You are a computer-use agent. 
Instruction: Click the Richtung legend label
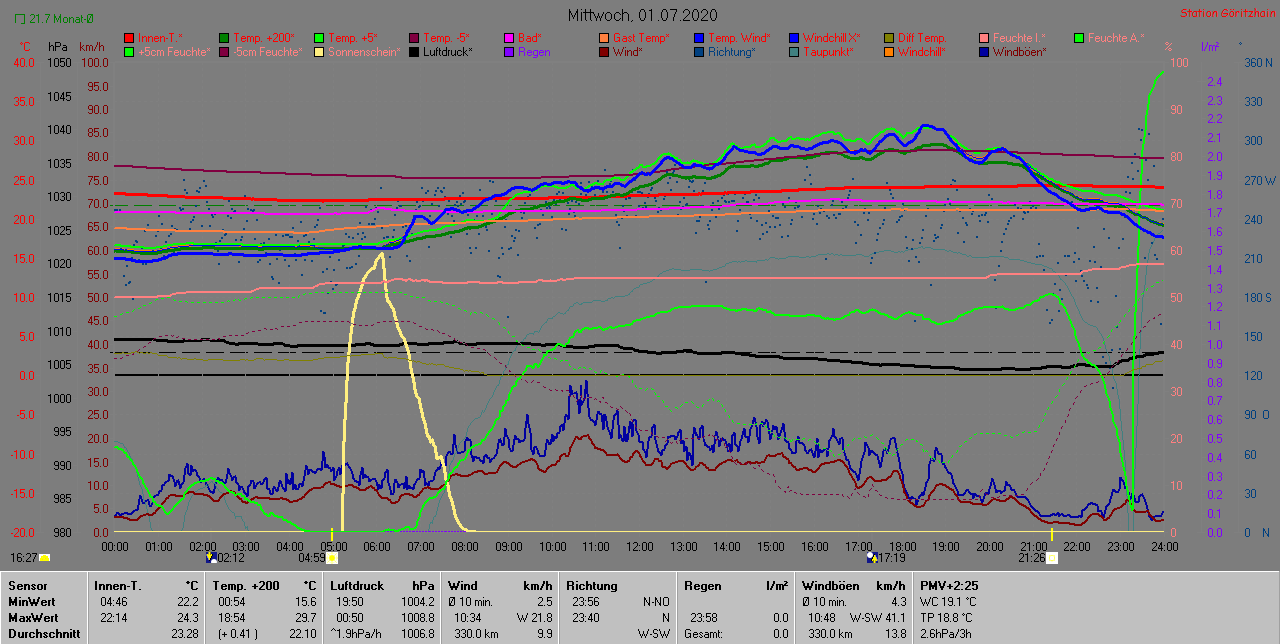(x=732, y=51)
